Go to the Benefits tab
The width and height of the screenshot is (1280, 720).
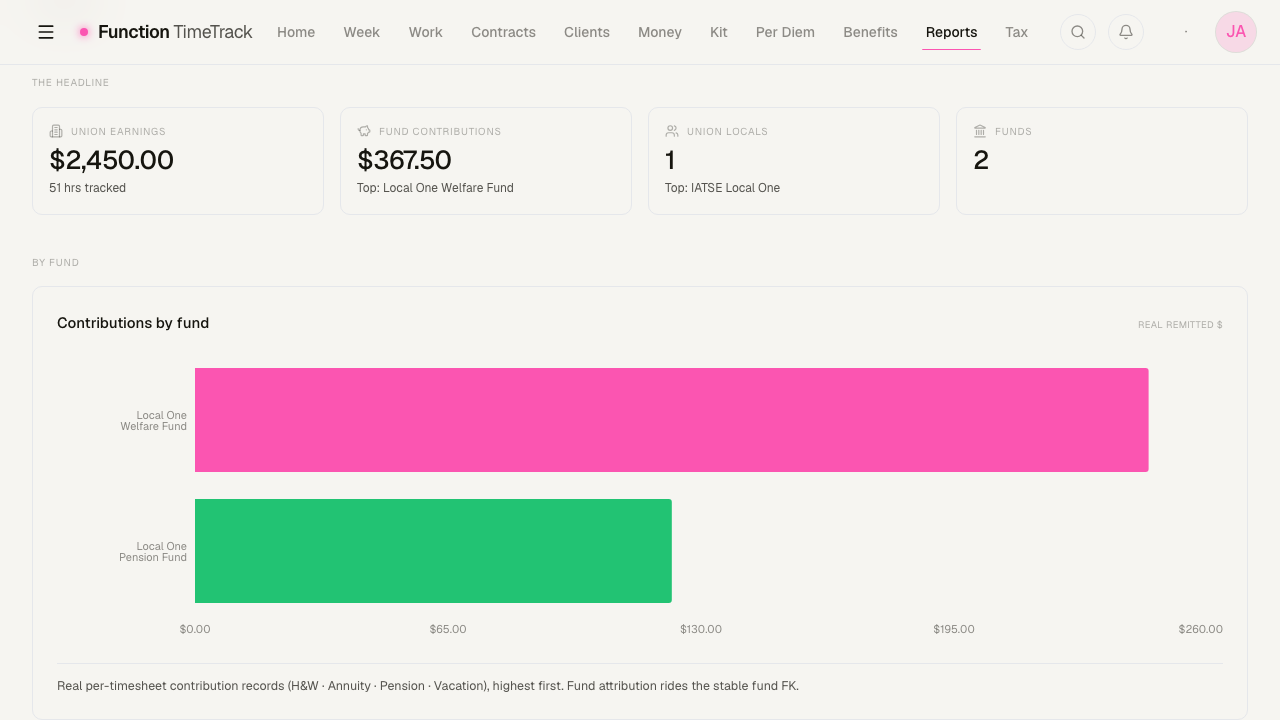(870, 32)
